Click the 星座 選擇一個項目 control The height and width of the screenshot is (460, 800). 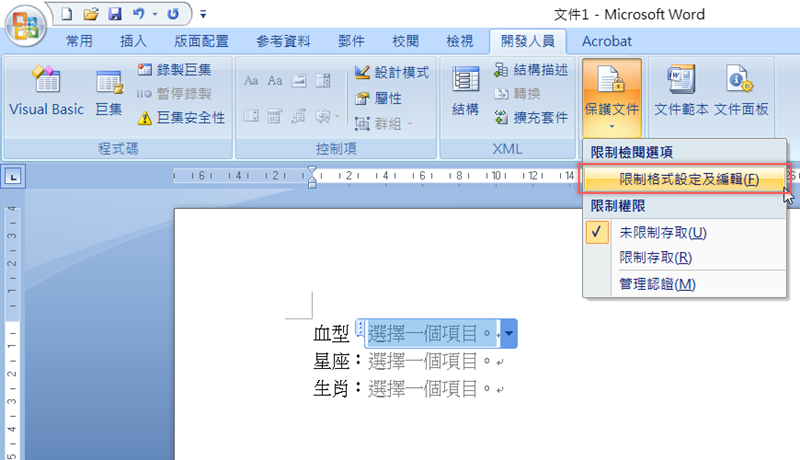[429, 361]
